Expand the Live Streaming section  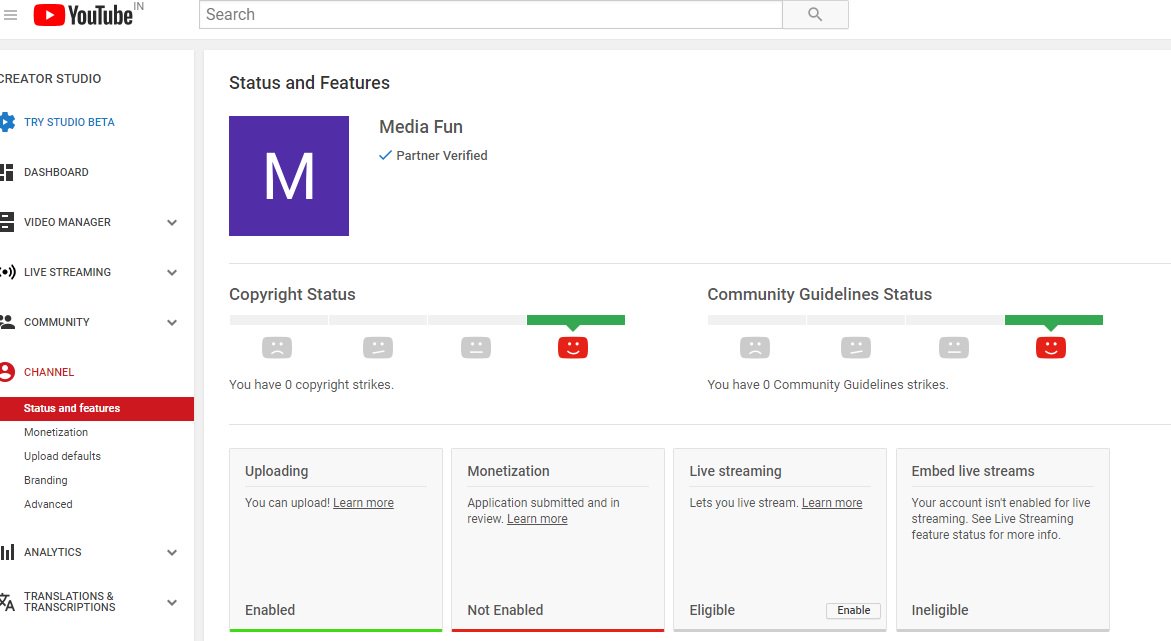(172, 273)
